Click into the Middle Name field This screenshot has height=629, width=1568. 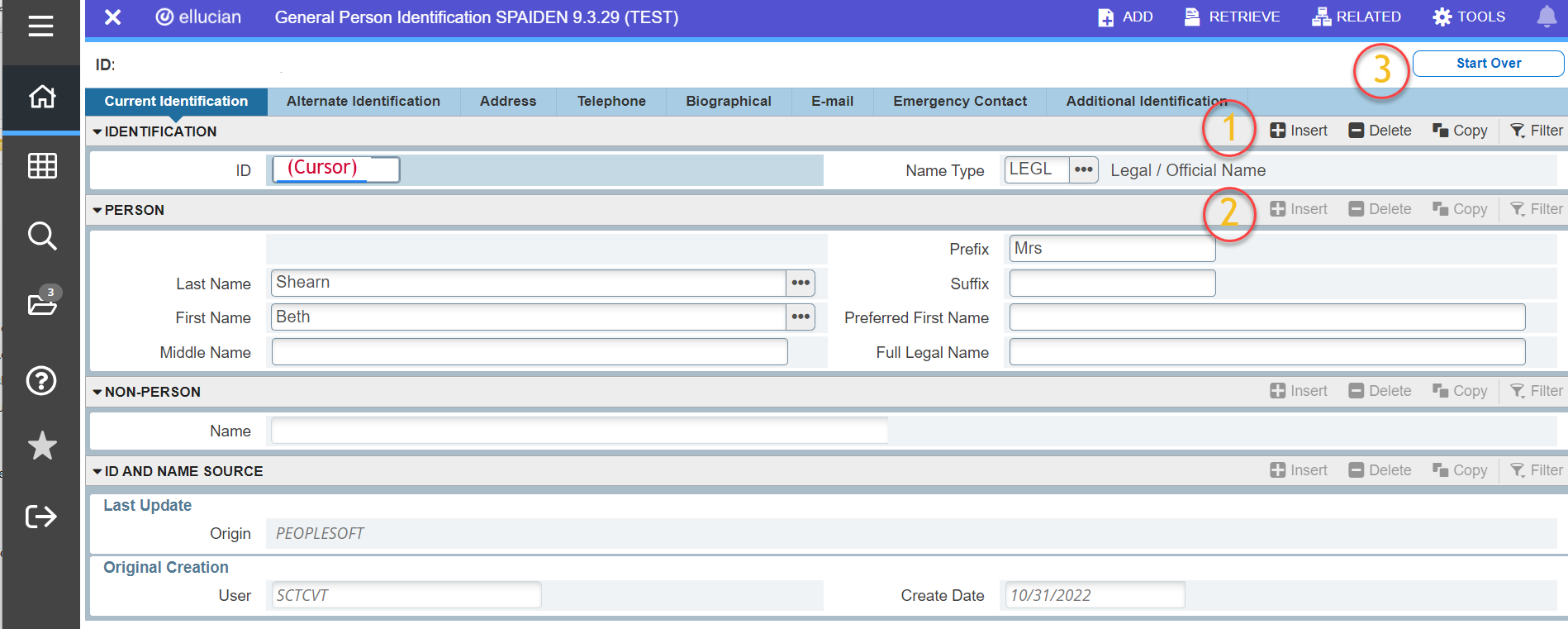coord(529,353)
